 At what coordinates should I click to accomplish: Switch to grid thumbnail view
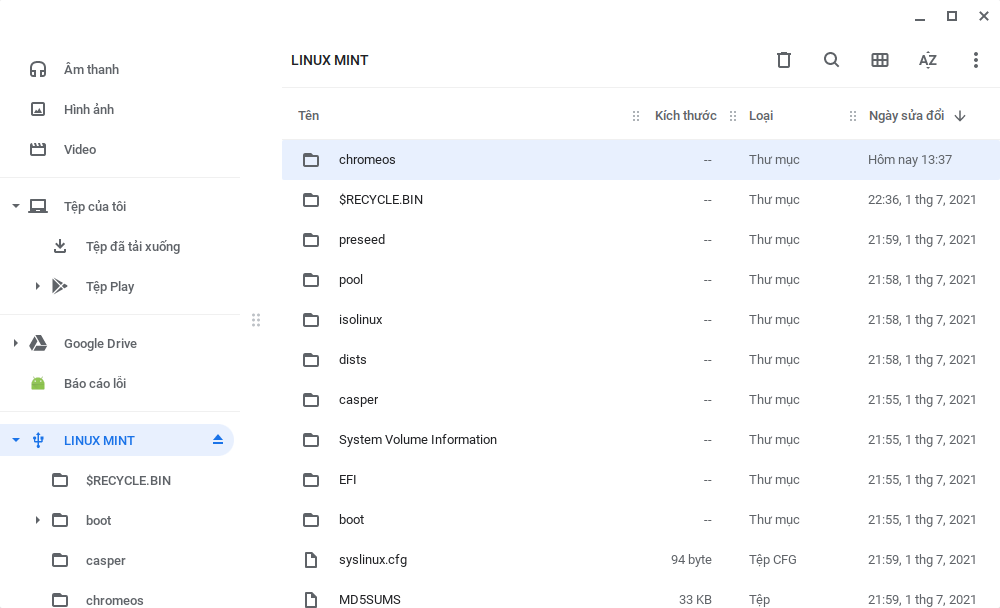879,60
